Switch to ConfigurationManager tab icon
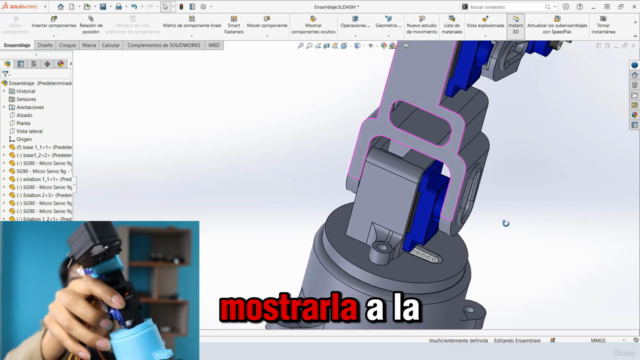The image size is (640, 360). tap(34, 64)
